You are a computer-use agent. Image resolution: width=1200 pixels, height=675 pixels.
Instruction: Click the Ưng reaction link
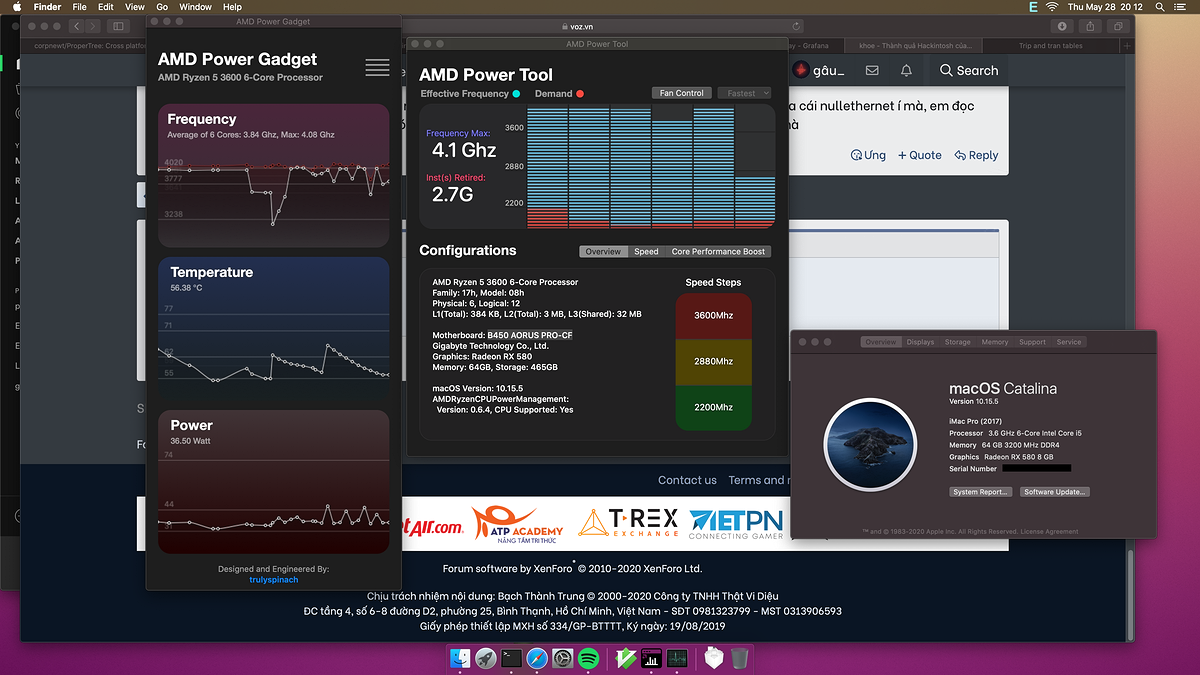tap(868, 155)
